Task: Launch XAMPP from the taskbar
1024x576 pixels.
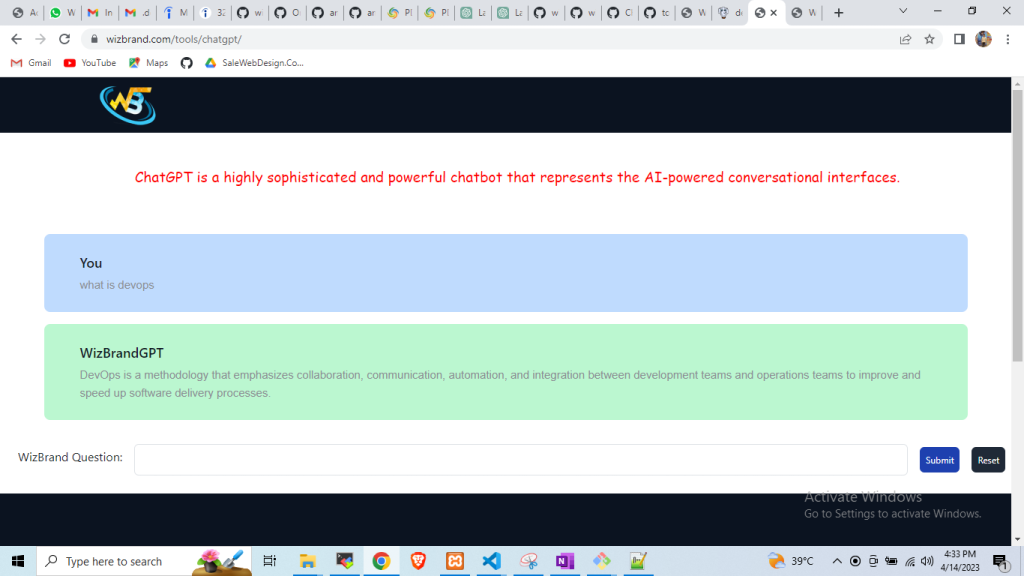Action: click(x=454, y=561)
